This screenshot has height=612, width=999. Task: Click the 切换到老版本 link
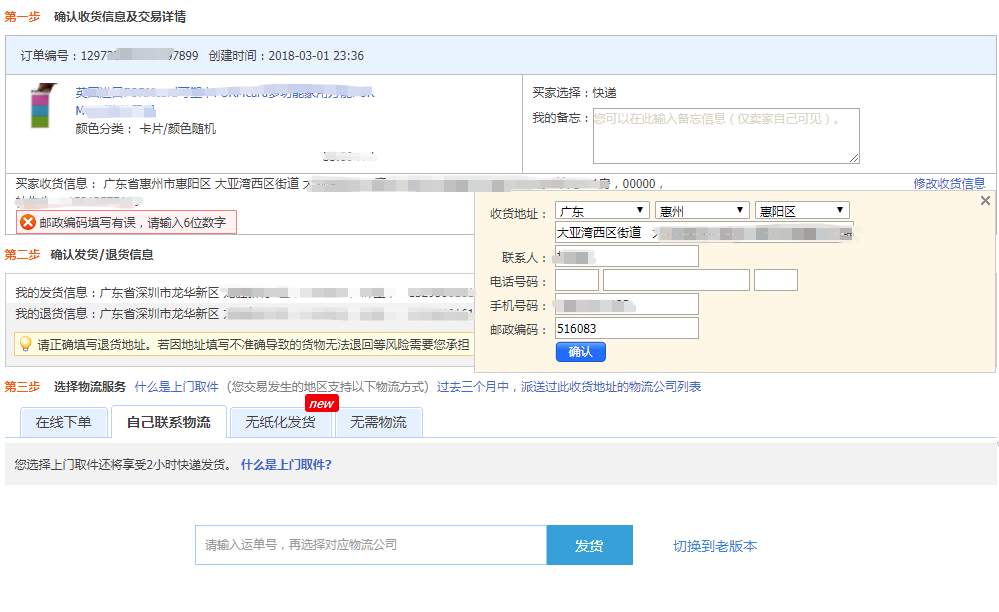click(714, 546)
